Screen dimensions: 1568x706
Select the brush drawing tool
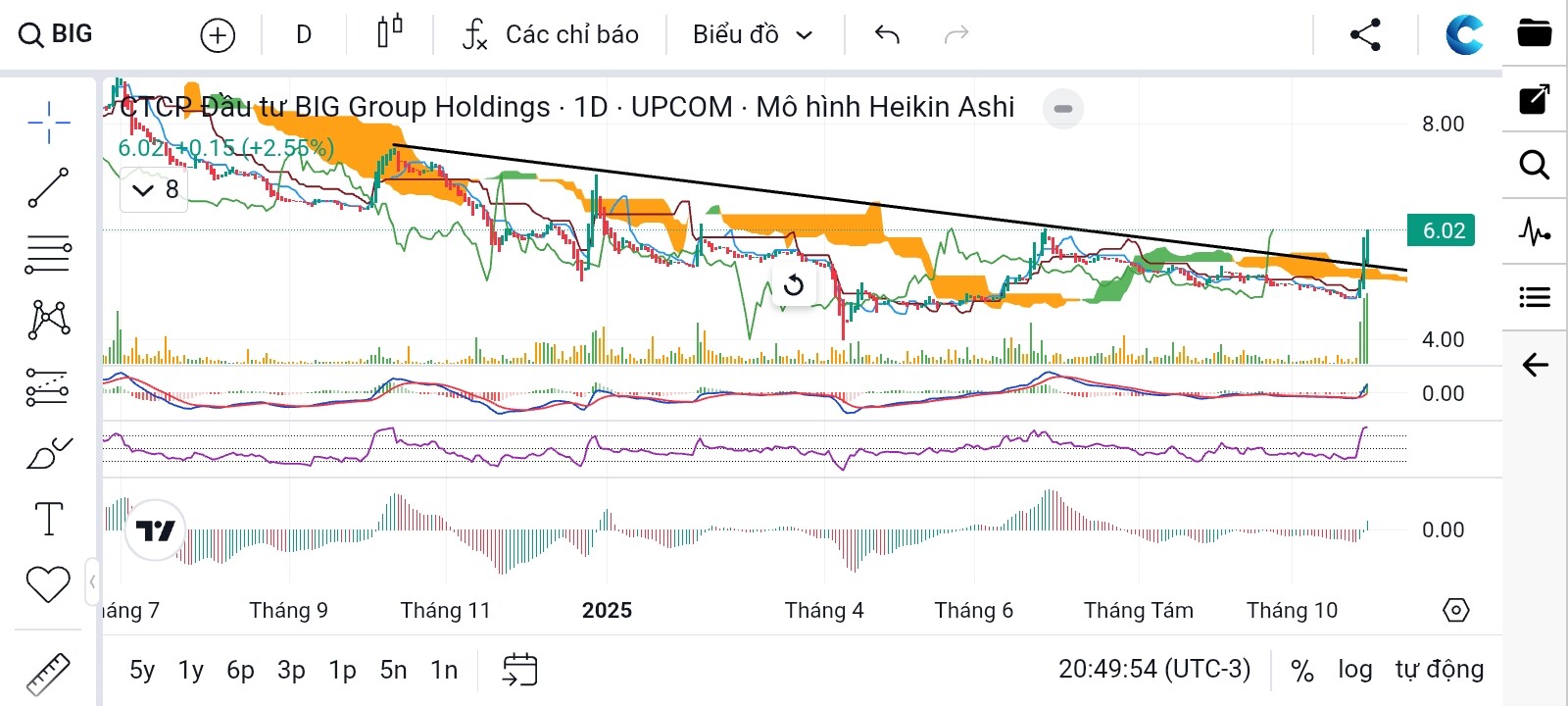[48, 453]
